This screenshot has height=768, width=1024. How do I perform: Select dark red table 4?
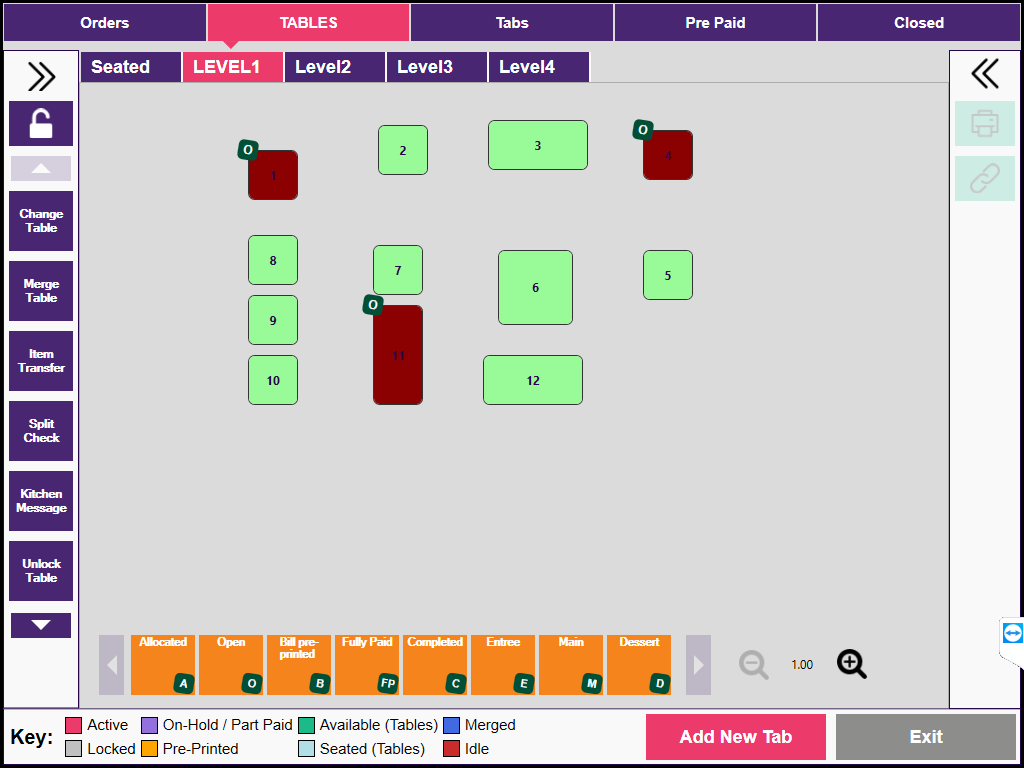click(668, 155)
